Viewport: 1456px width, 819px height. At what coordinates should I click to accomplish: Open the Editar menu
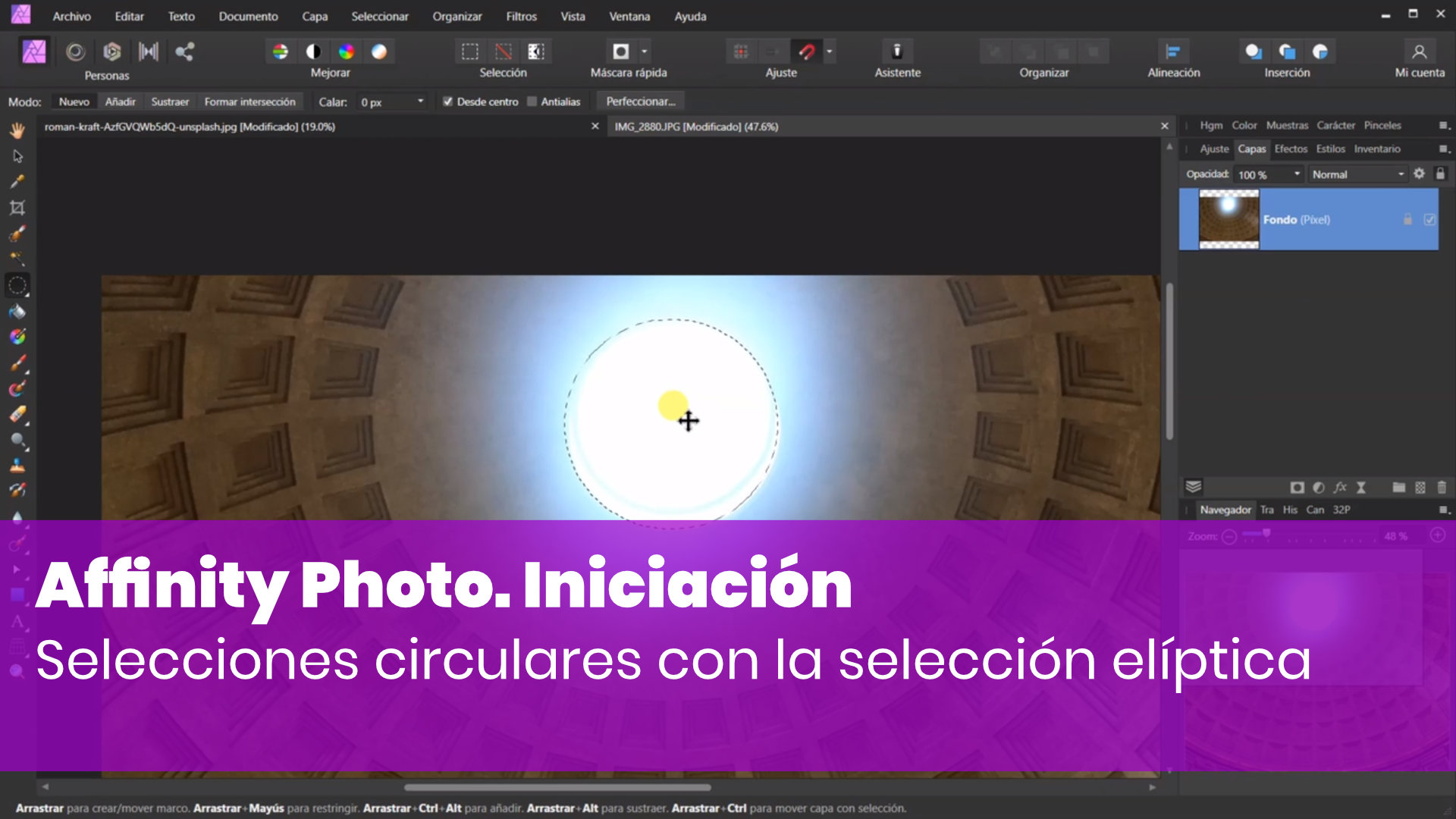(129, 16)
